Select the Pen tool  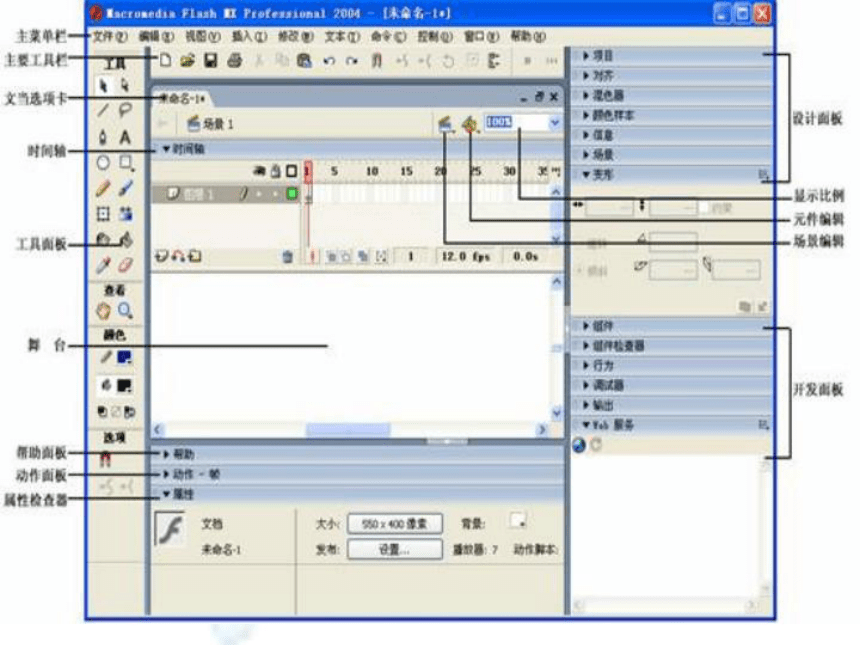pos(103,137)
